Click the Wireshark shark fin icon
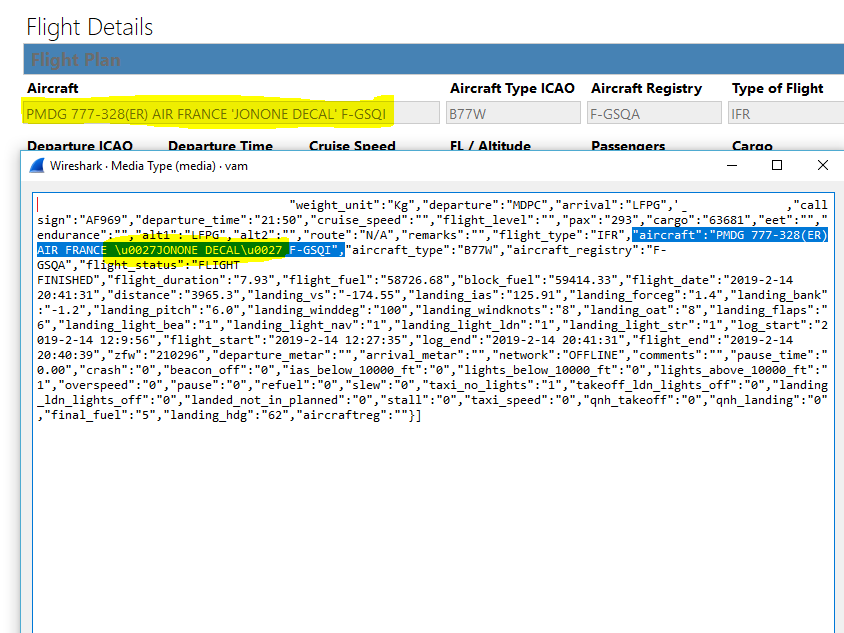 [x=37, y=166]
